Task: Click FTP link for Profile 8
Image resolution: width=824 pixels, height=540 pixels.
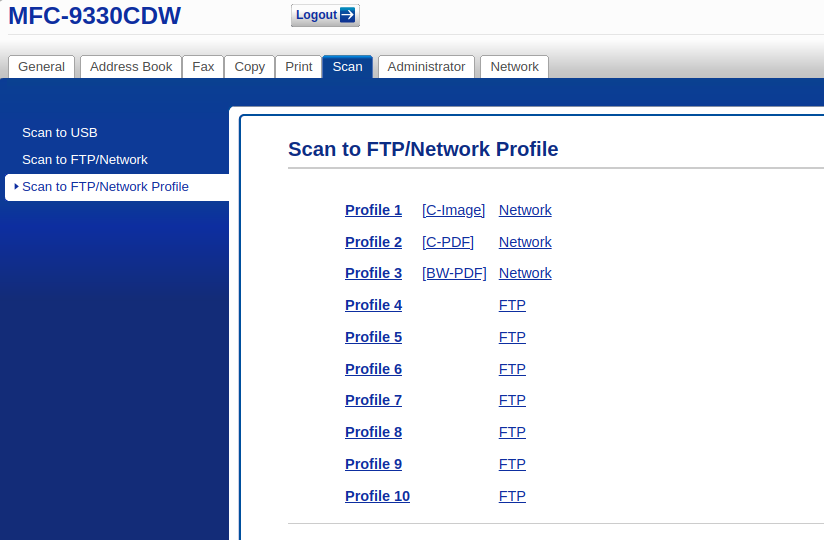Action: (x=512, y=432)
